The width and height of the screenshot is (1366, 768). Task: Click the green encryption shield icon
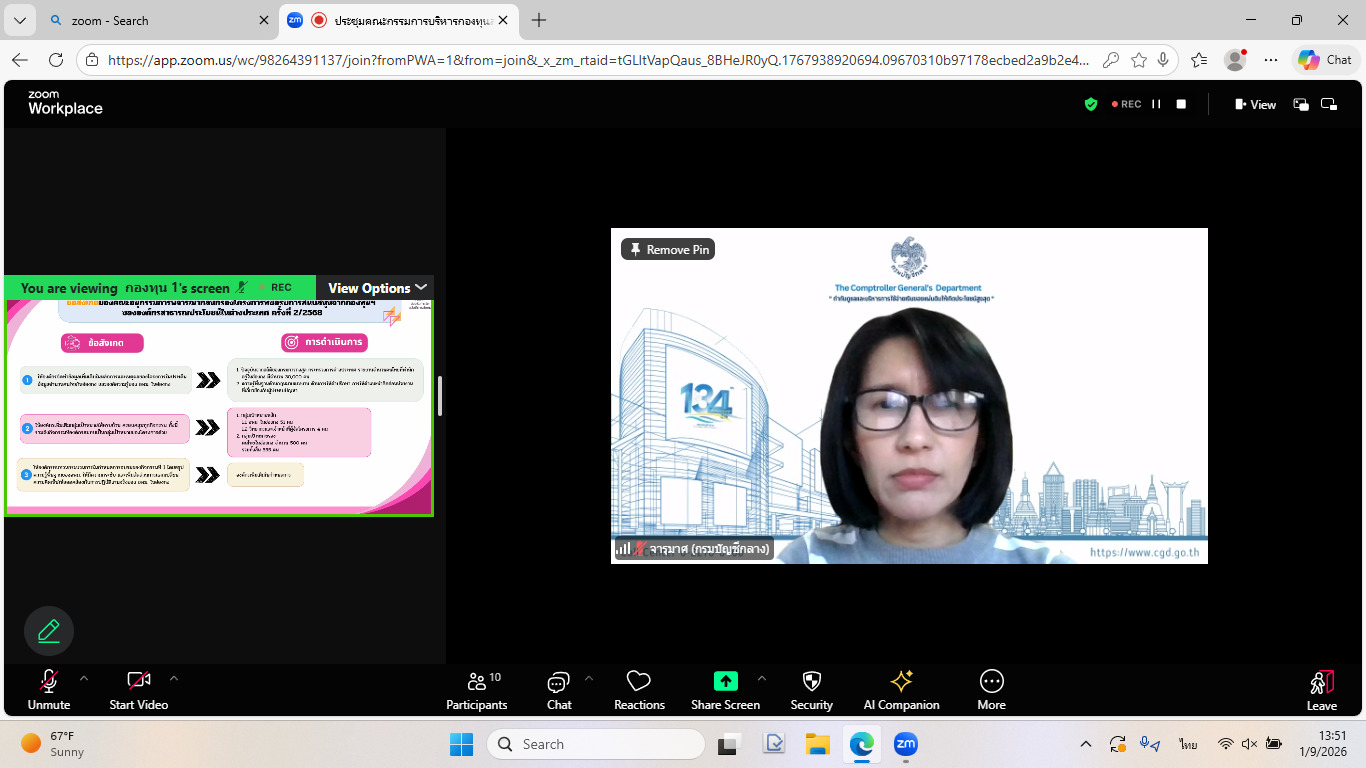[x=1091, y=104]
